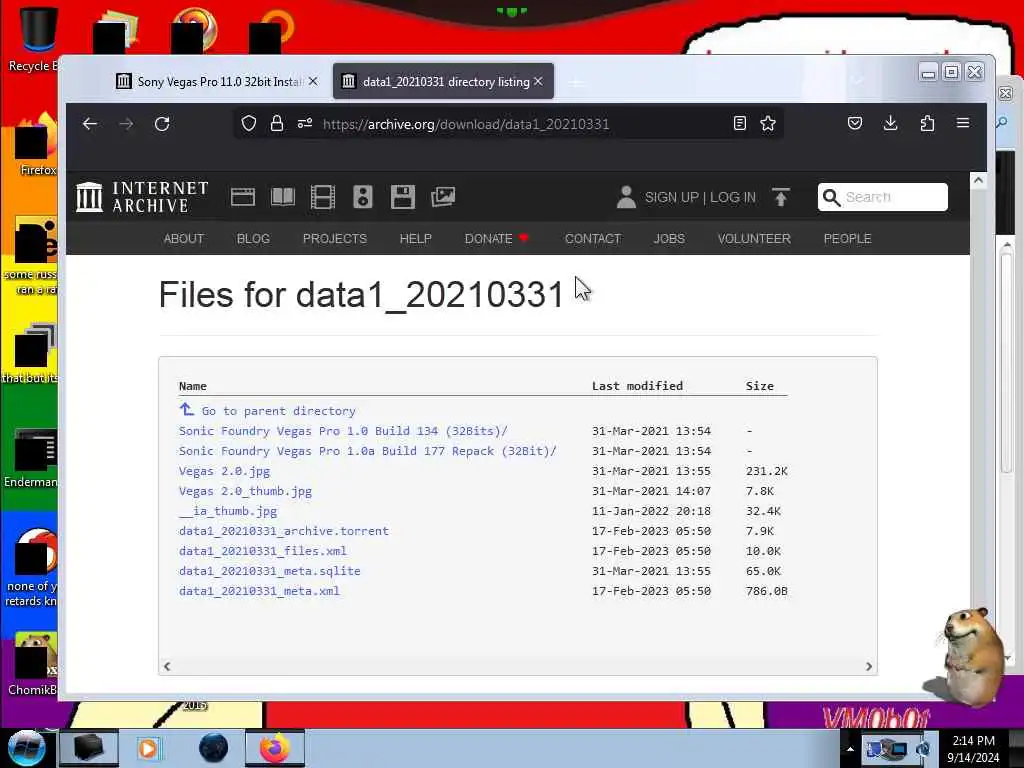
Task: Click the listing's right scroll arrow
Action: pos(869,666)
